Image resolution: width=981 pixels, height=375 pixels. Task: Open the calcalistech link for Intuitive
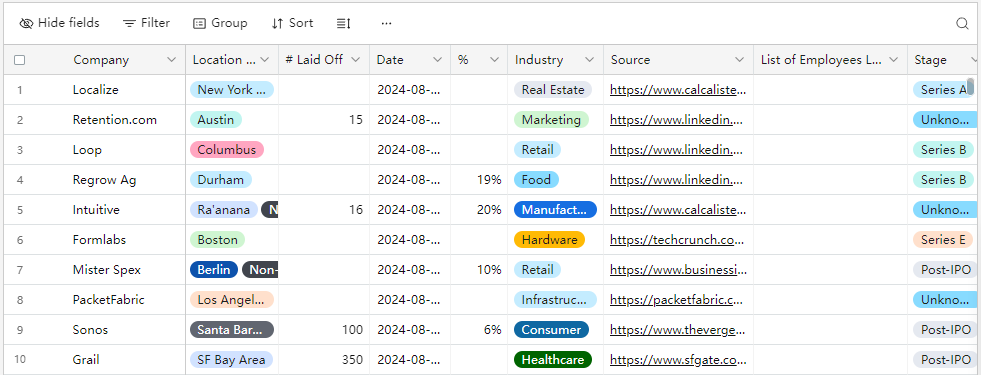(x=678, y=210)
